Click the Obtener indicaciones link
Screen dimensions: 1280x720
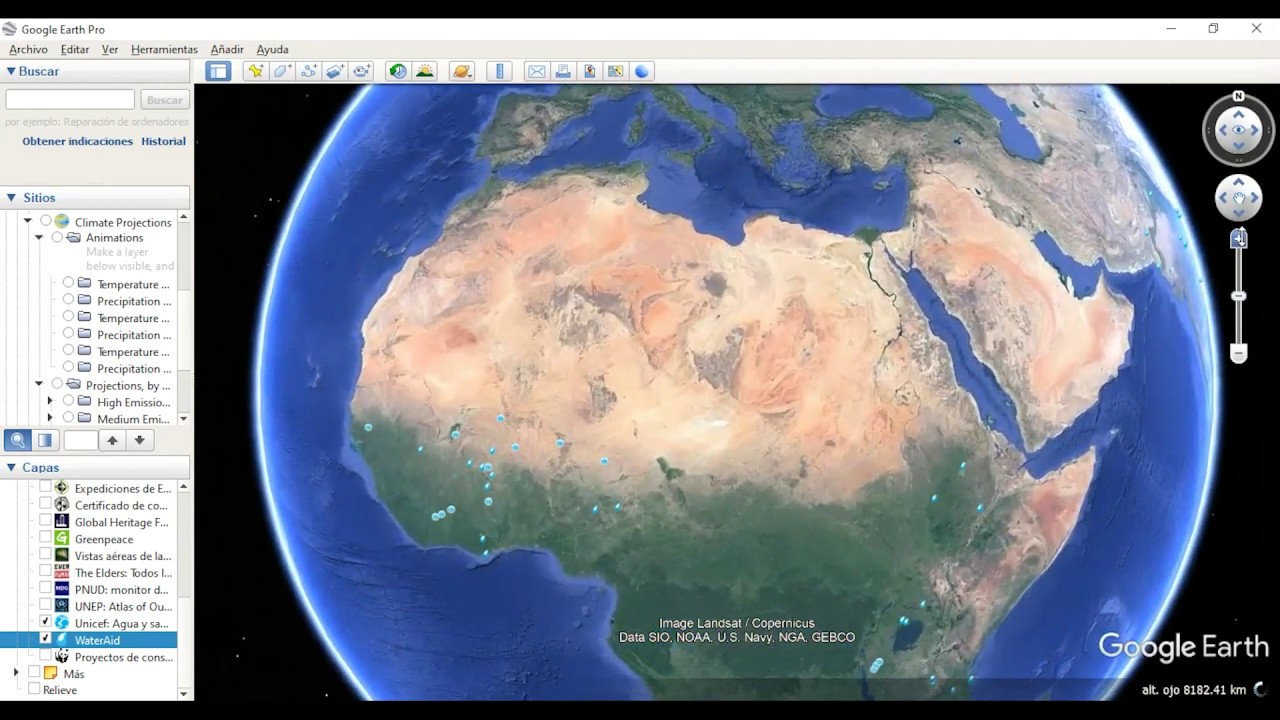click(78, 141)
